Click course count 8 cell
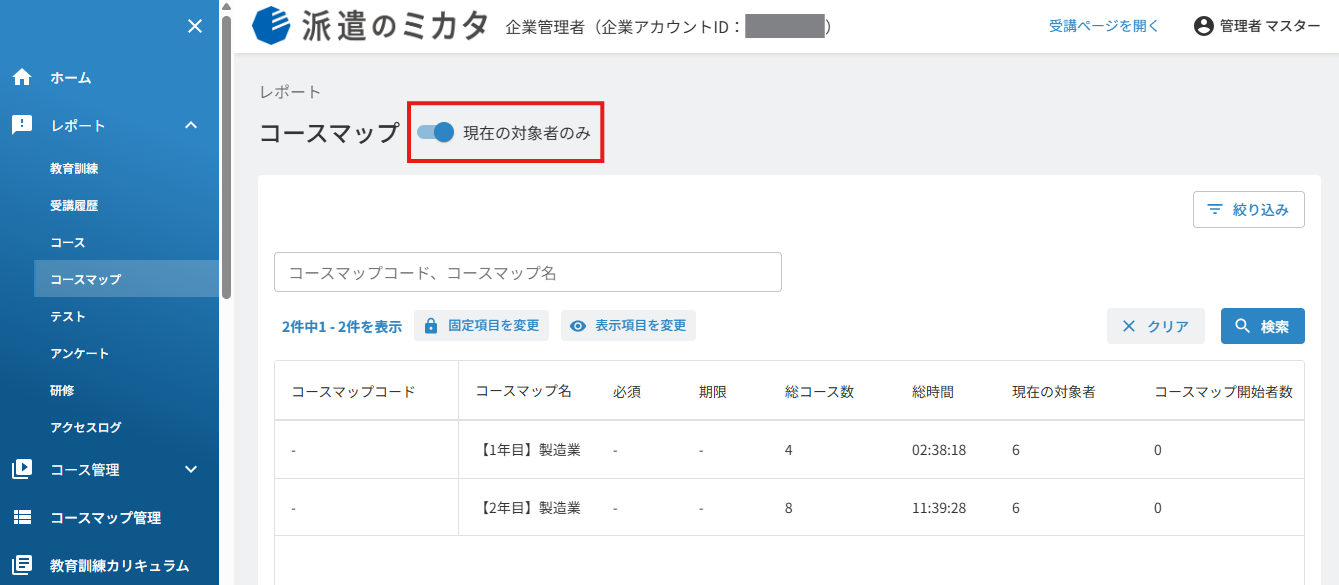This screenshot has height=585, width=1339. [789, 508]
